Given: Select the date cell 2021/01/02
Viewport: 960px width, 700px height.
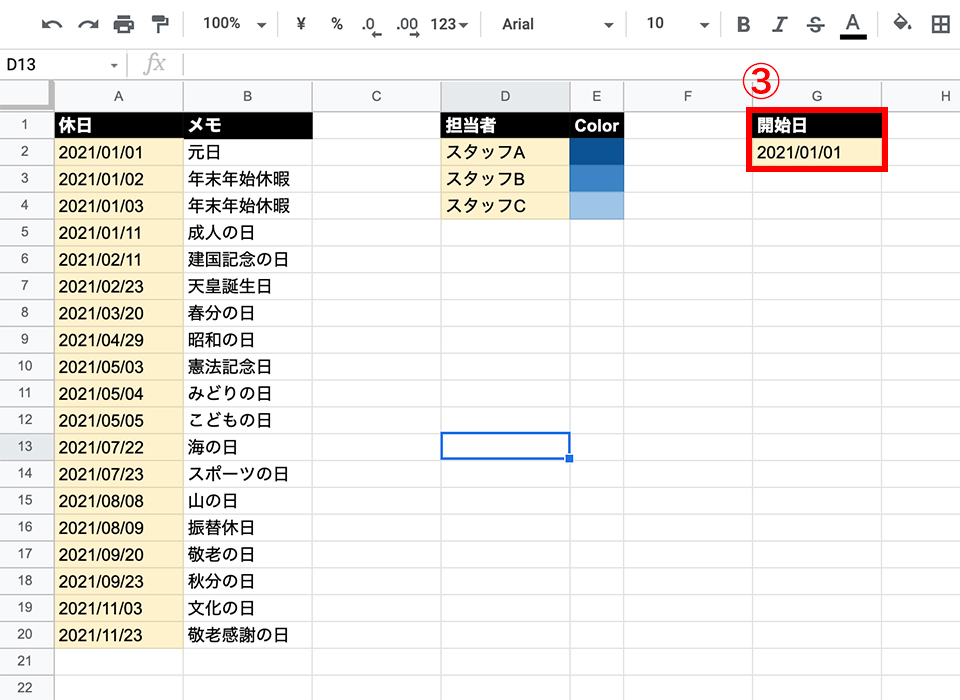Looking at the screenshot, I should coord(119,179).
